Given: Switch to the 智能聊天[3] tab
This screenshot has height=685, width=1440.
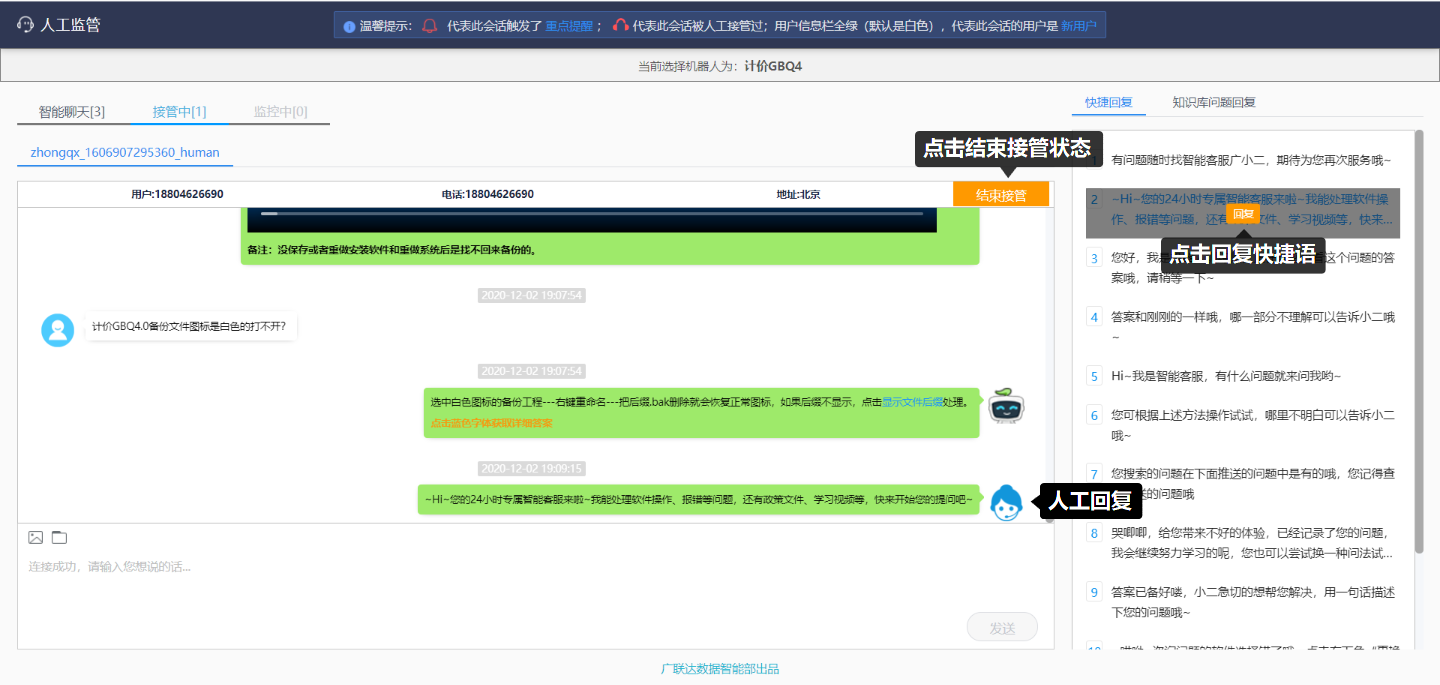Looking at the screenshot, I should pyautogui.click(x=72, y=112).
